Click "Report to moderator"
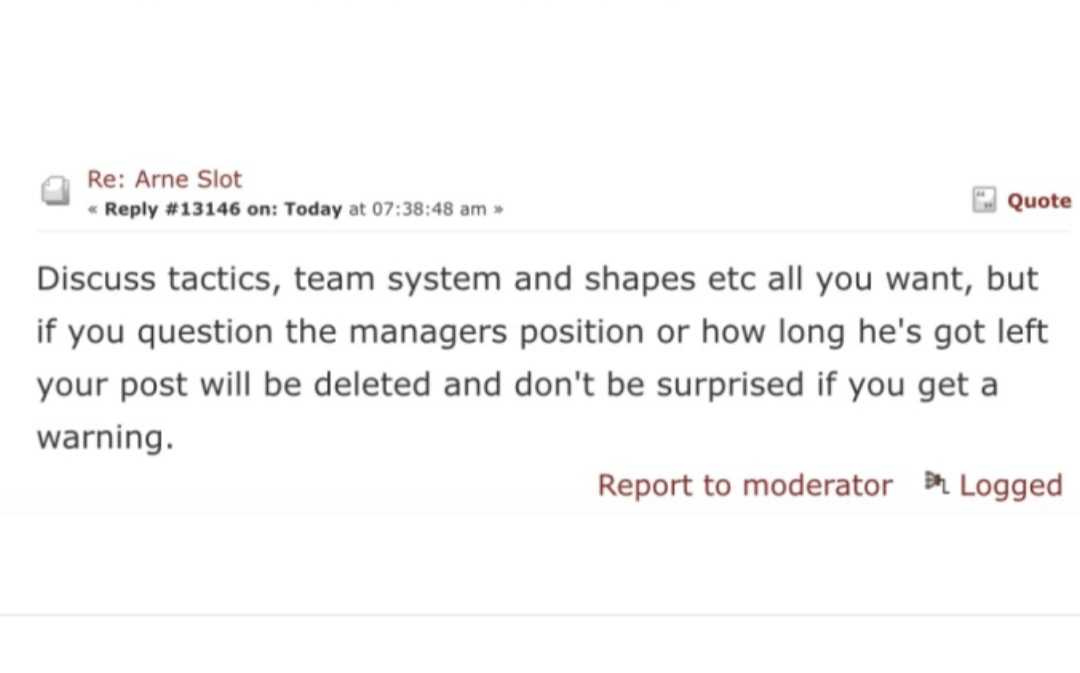 744,485
